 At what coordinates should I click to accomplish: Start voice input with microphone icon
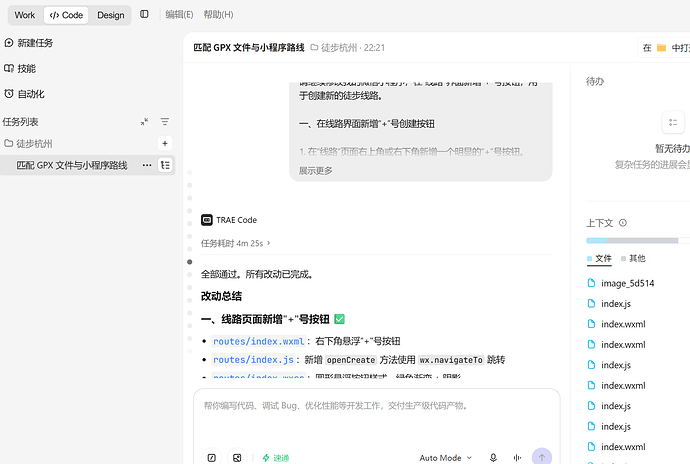tap(493, 457)
